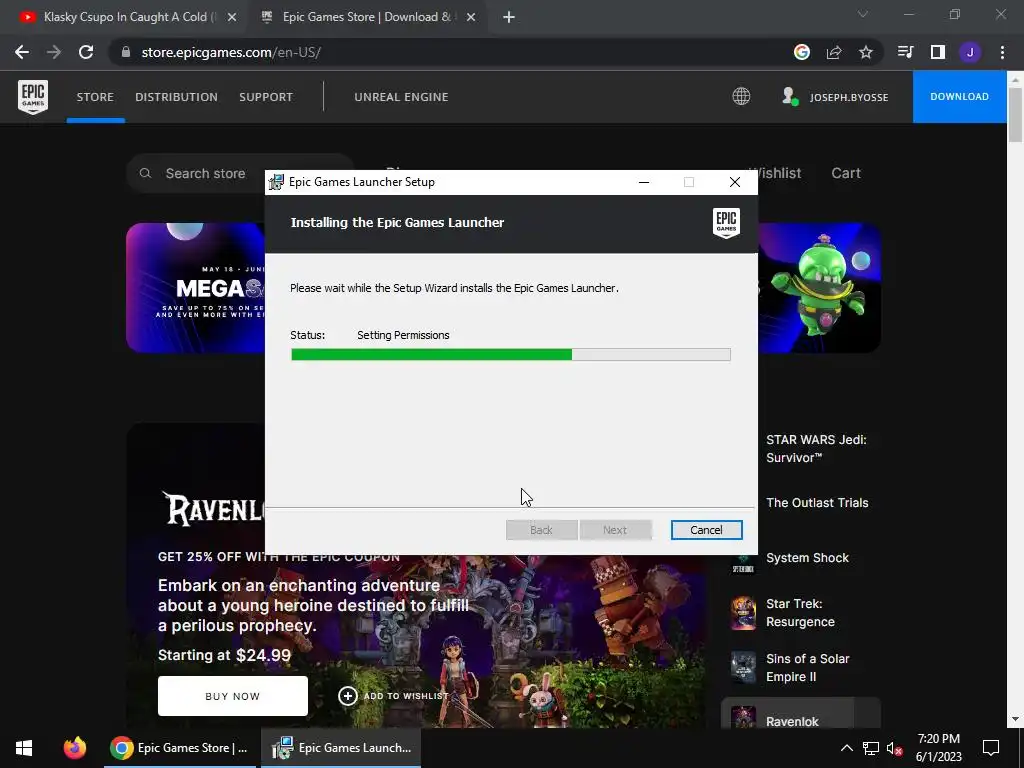Click the BUY NOW button for Ravenlok
This screenshot has height=768, width=1024.
[x=232, y=696]
